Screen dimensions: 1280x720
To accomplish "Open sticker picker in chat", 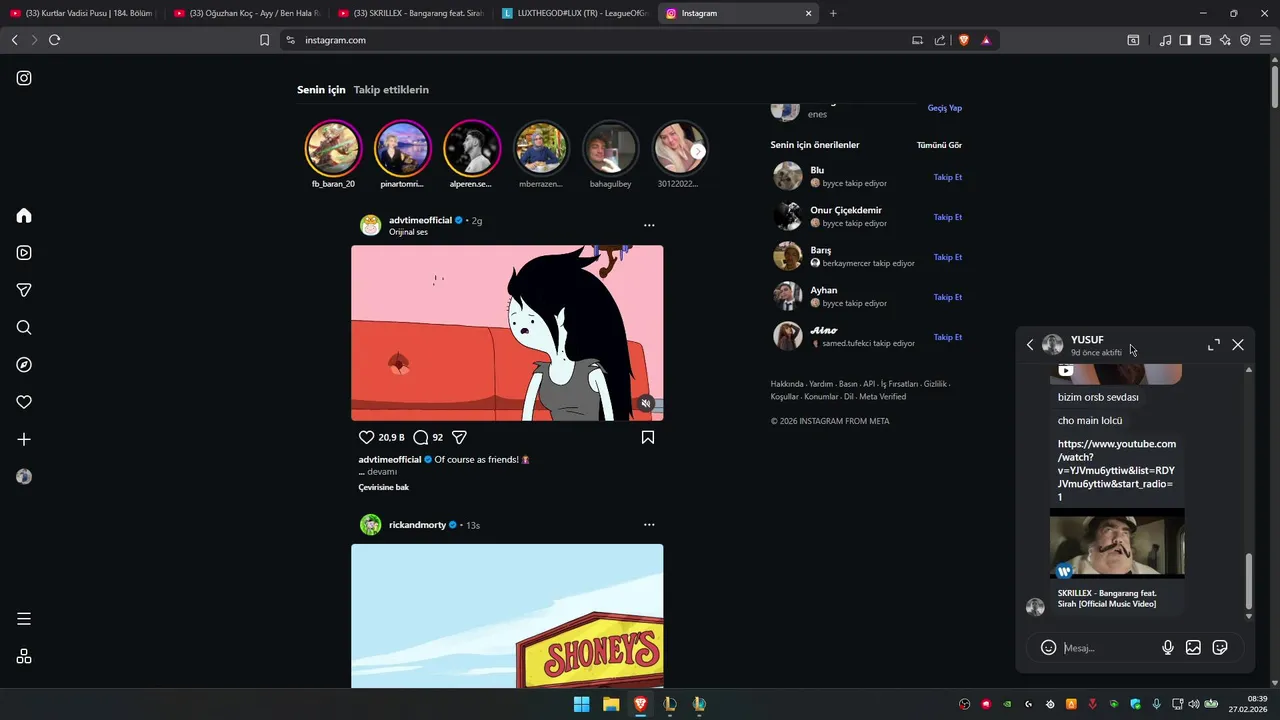I will pyautogui.click(x=1220, y=647).
